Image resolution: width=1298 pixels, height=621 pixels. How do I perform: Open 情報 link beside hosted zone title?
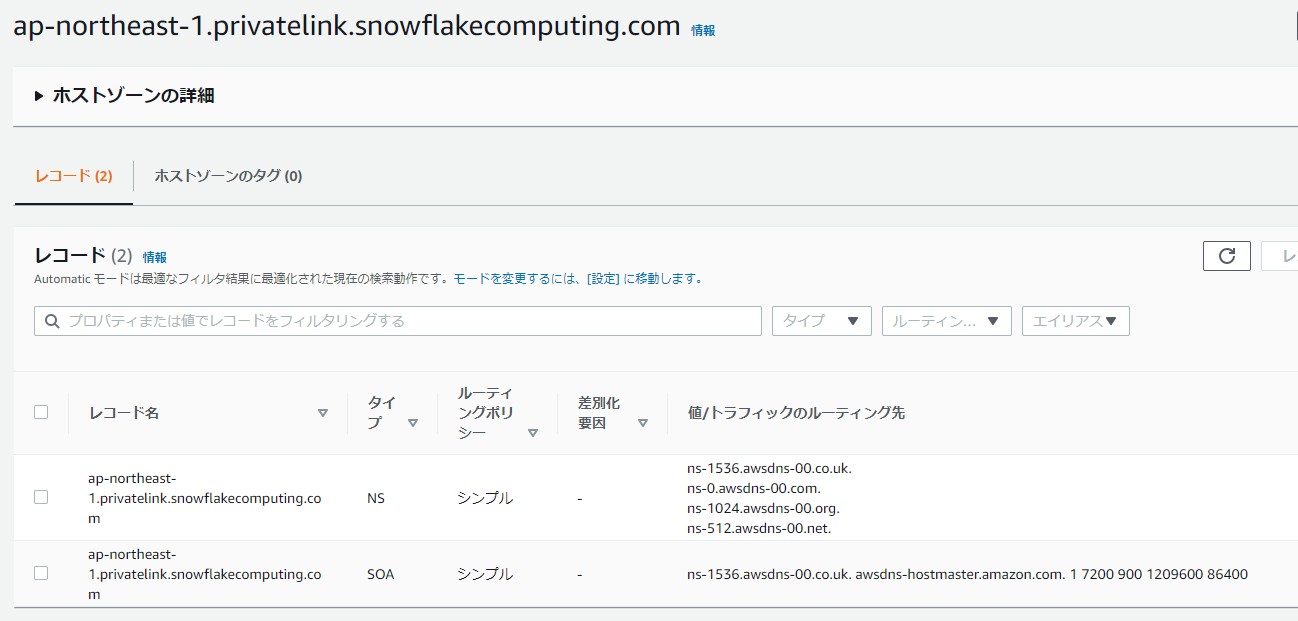[x=703, y=30]
